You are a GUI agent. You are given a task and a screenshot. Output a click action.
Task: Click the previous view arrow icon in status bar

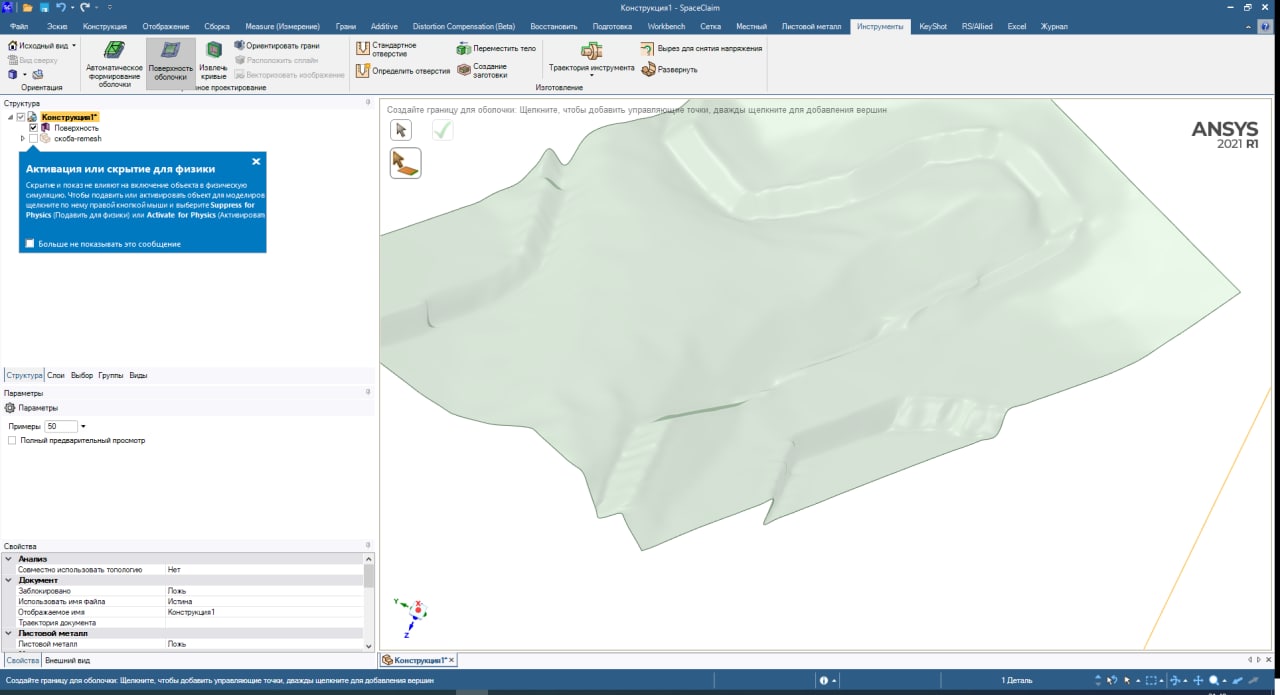(x=1237, y=680)
